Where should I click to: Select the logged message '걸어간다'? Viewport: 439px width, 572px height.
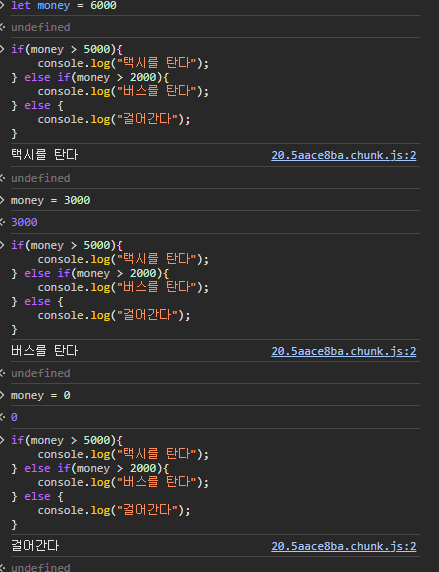point(35,545)
